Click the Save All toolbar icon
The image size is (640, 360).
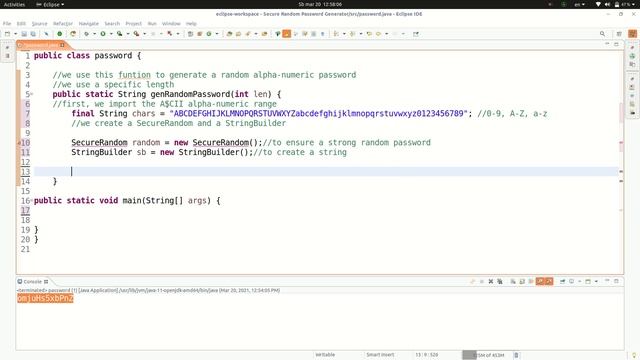click(33, 34)
